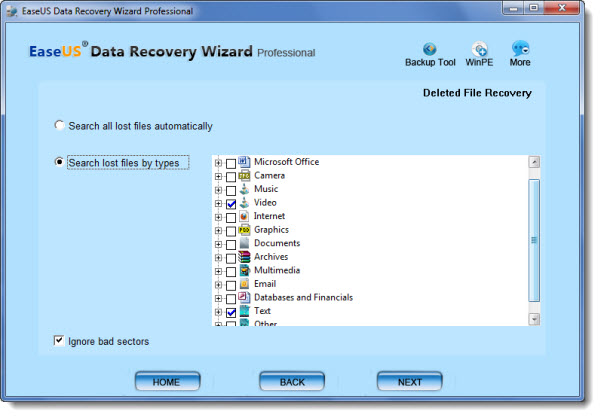
Task: Close the Data Recovery Wizard window
Action: [561, 8]
